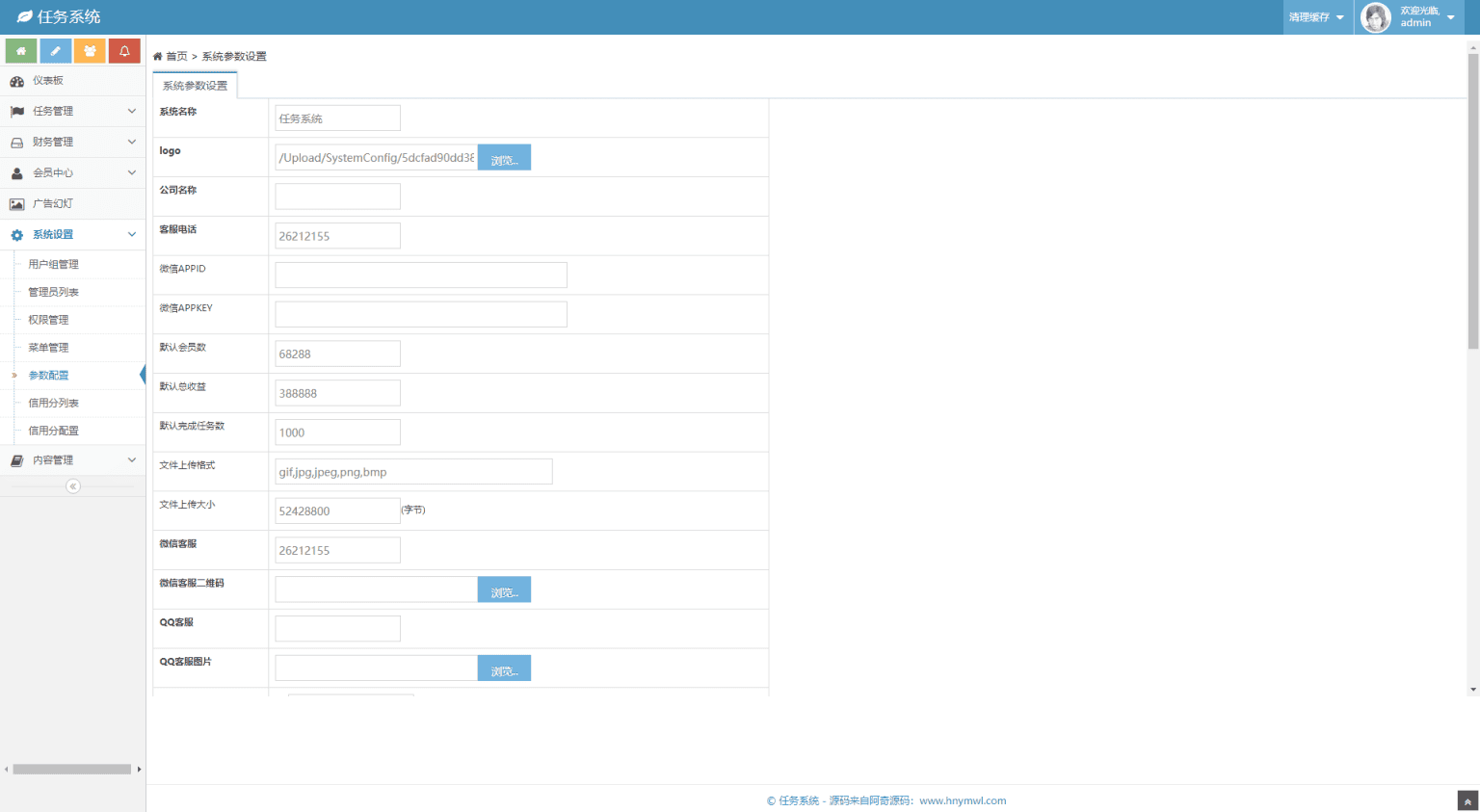Screen dimensions: 1480x812
Task: Open the 清理缓存 dropdown in header
Action: 1316,17
